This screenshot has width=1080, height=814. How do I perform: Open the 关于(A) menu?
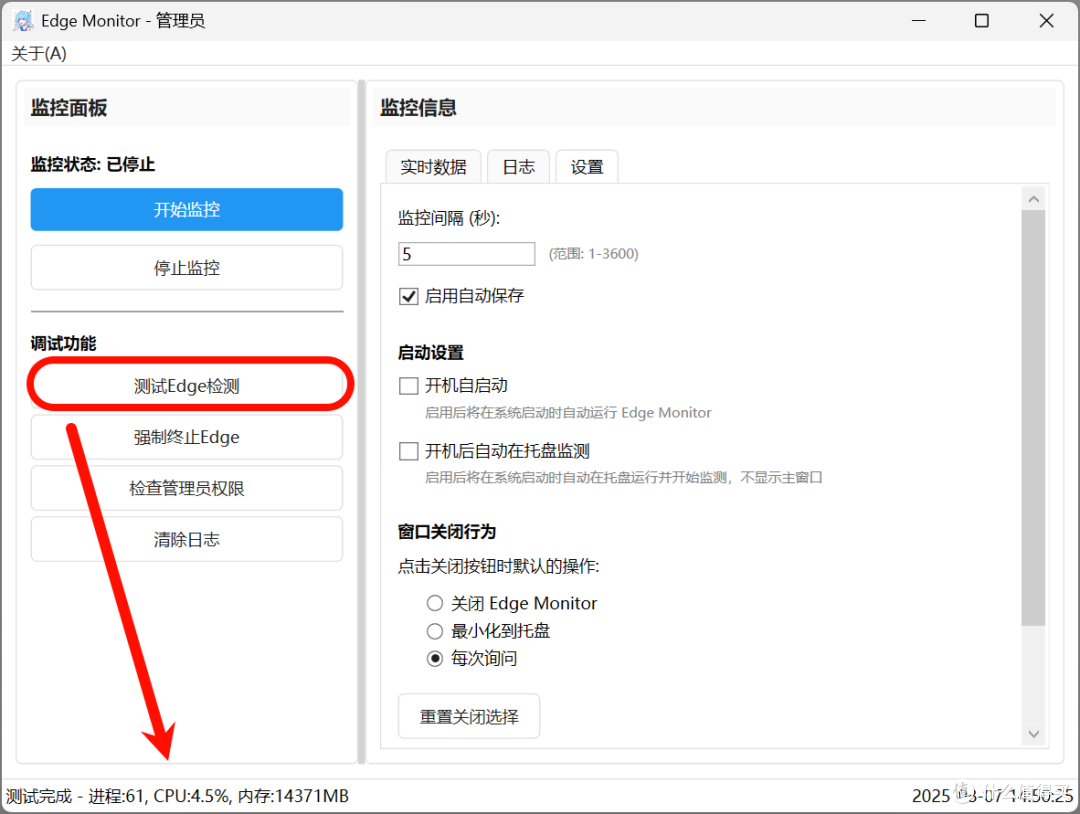pyautogui.click(x=39, y=54)
